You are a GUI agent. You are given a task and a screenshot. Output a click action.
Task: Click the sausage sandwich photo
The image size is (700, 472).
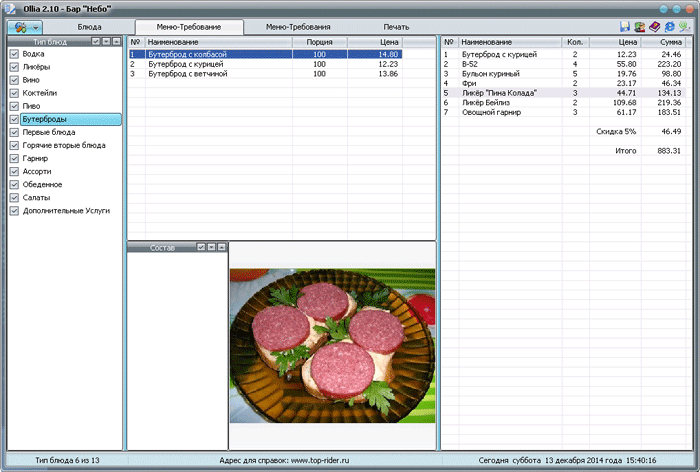[x=332, y=346]
